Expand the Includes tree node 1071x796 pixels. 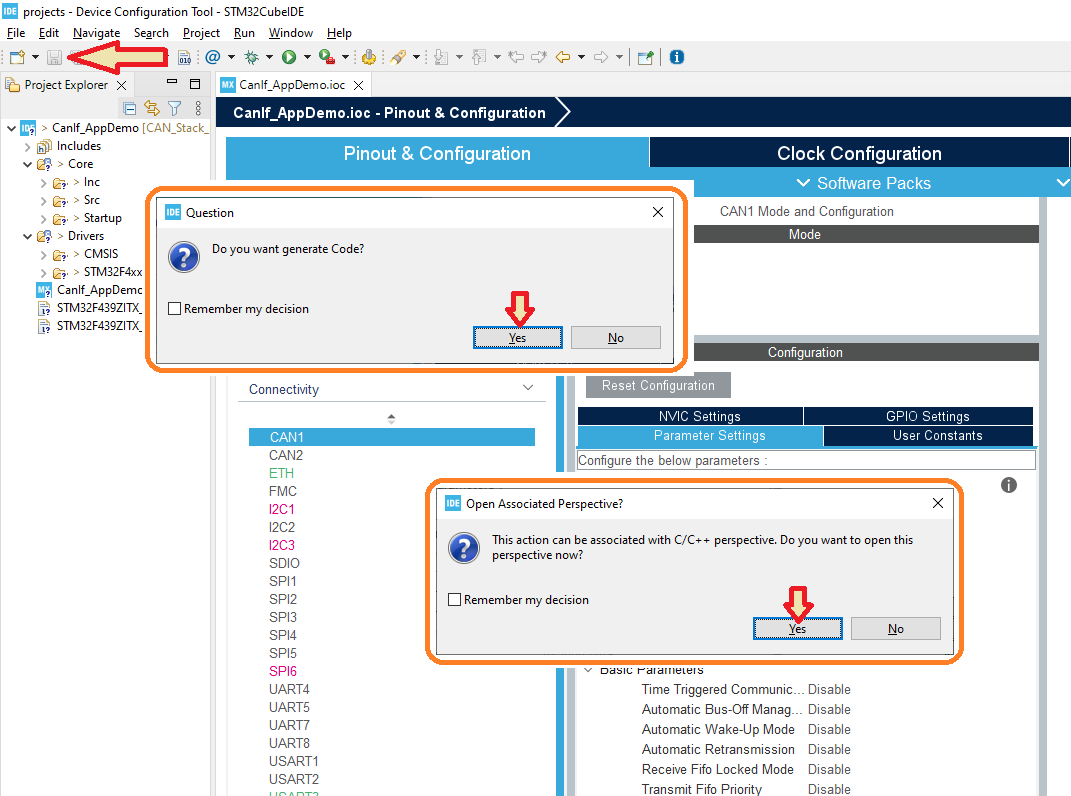27,146
